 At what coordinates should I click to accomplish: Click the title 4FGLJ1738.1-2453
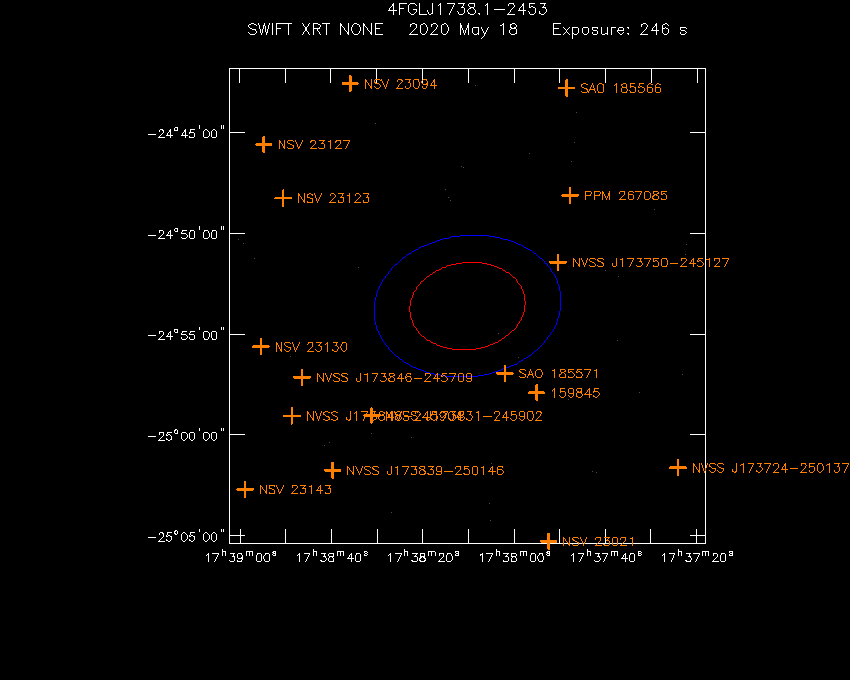(467, 9)
